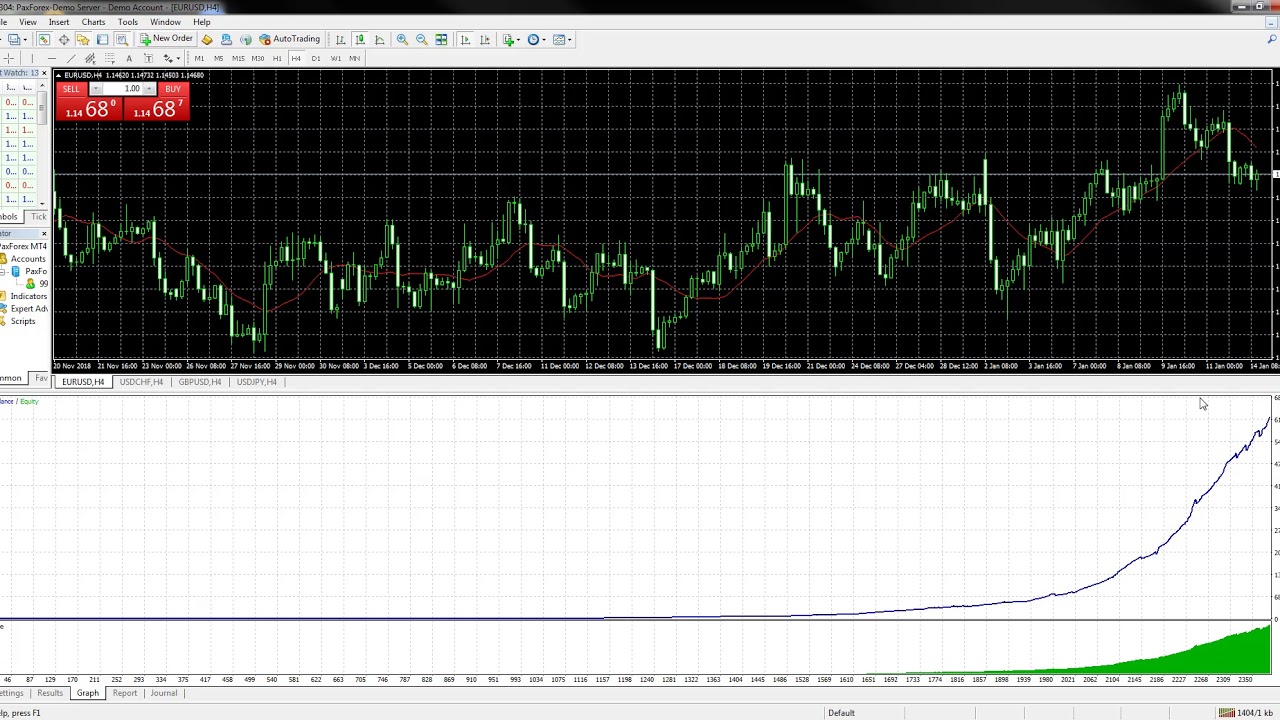Open the Tick Chart tab in Market Watch
This screenshot has height=720, width=1280.
pos(38,217)
